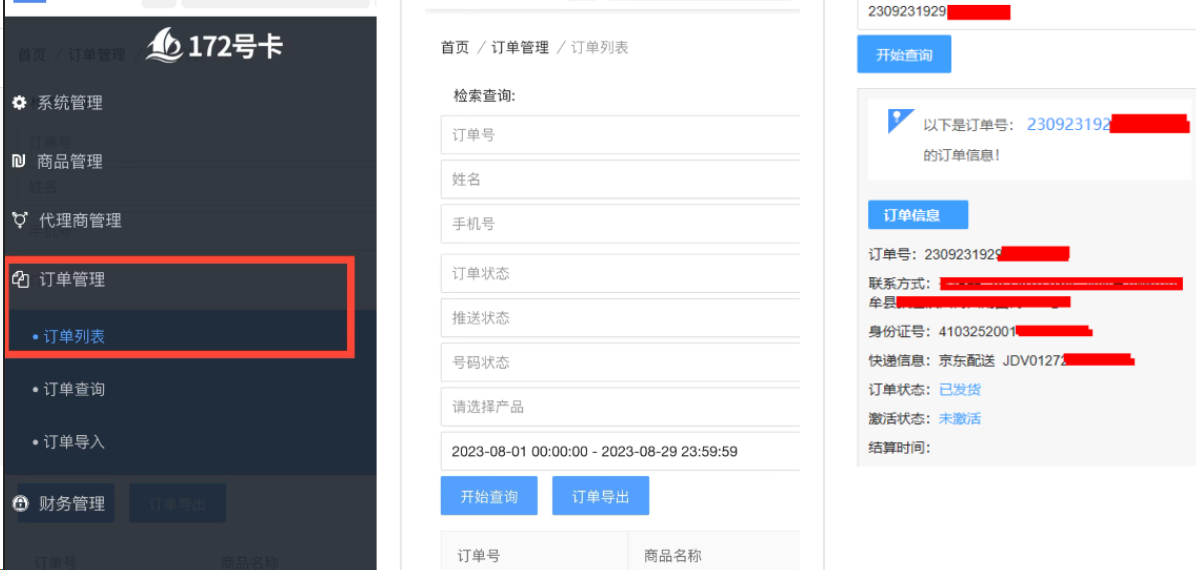The height and width of the screenshot is (570, 1196).
Task: Select 订单查询 in the sidebar
Action: tap(74, 389)
